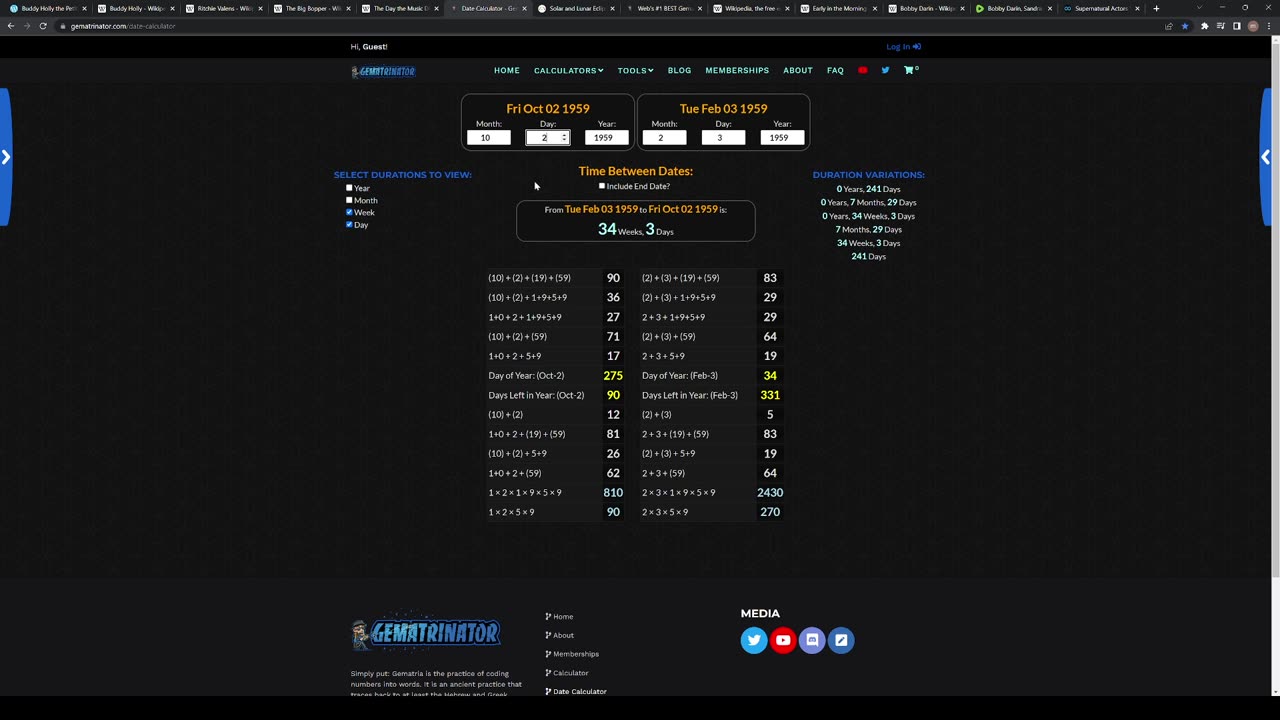
Task: Open the blue right side panel arrow
Action: pos(1266,157)
